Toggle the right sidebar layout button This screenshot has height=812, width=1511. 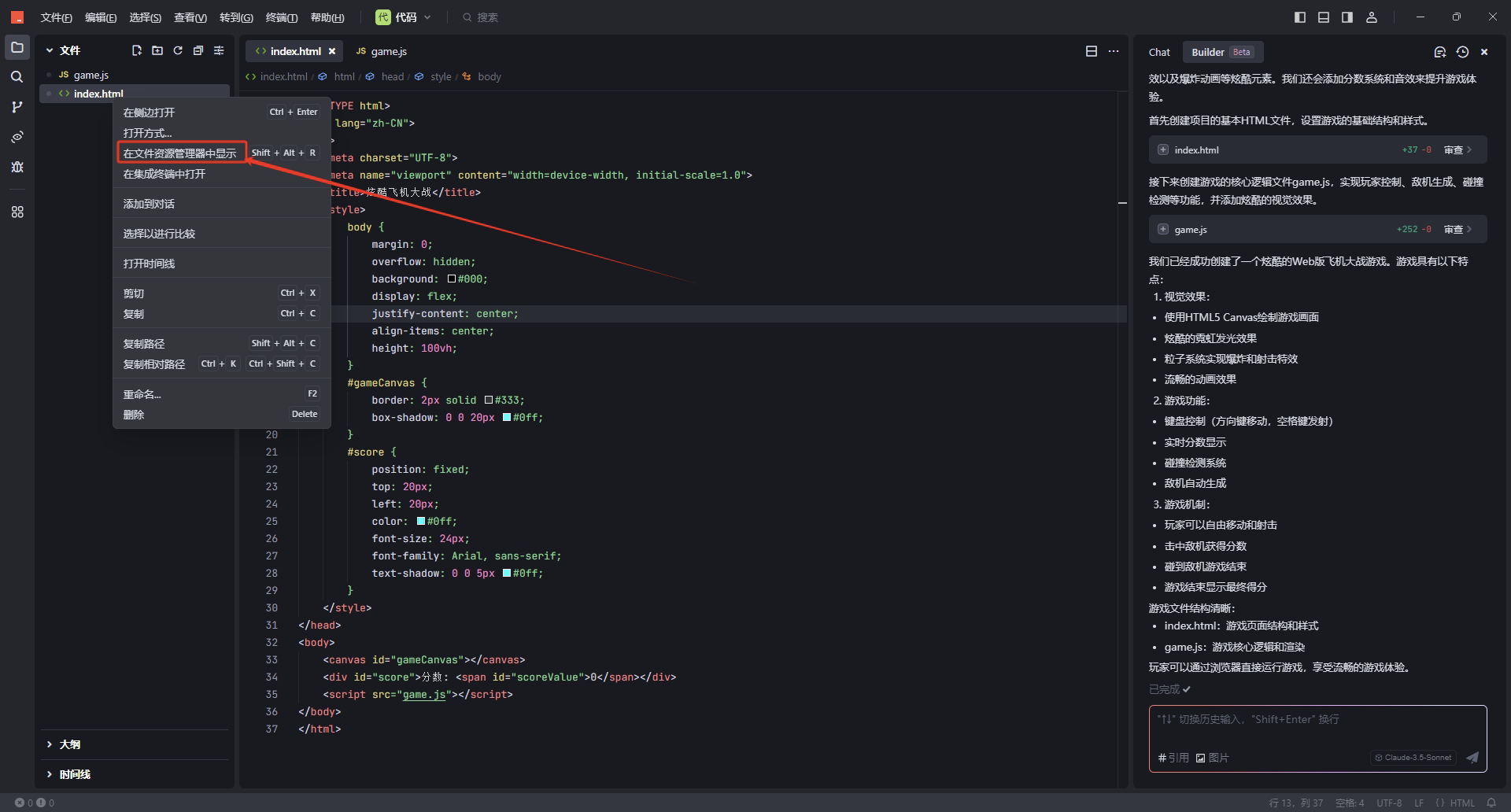1347,17
